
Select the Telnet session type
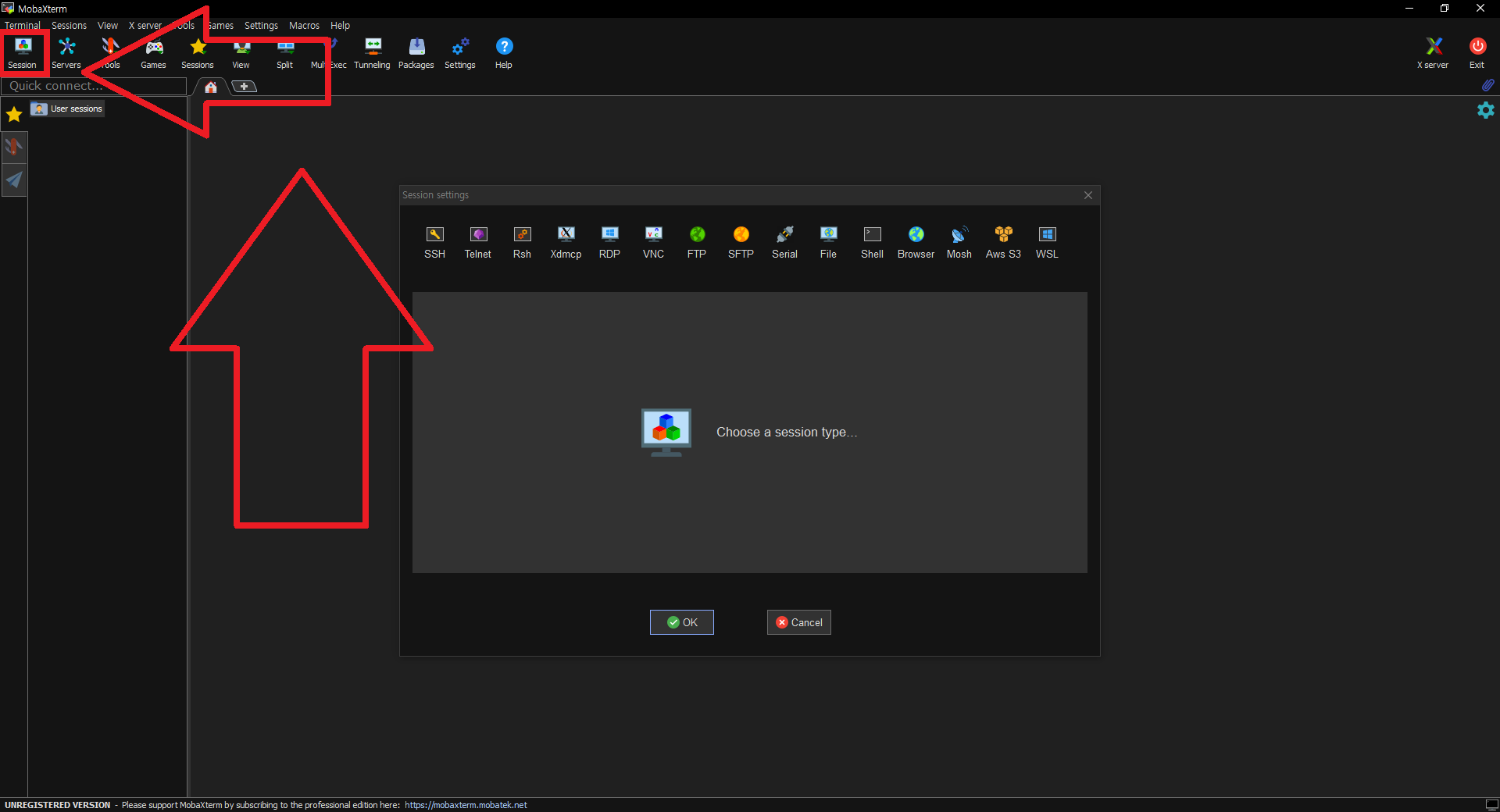tap(478, 243)
